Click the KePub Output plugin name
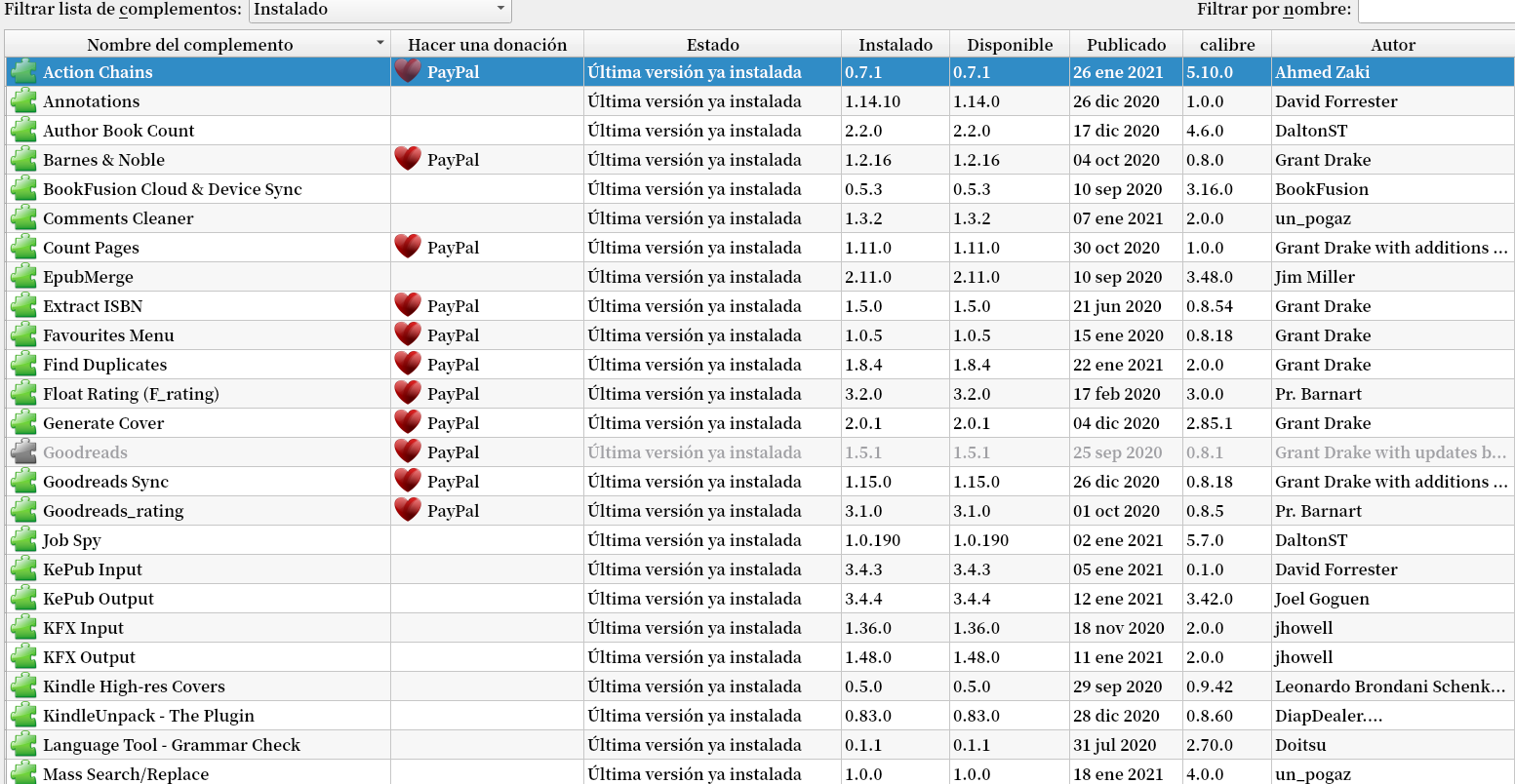The image size is (1515, 784). (99, 599)
